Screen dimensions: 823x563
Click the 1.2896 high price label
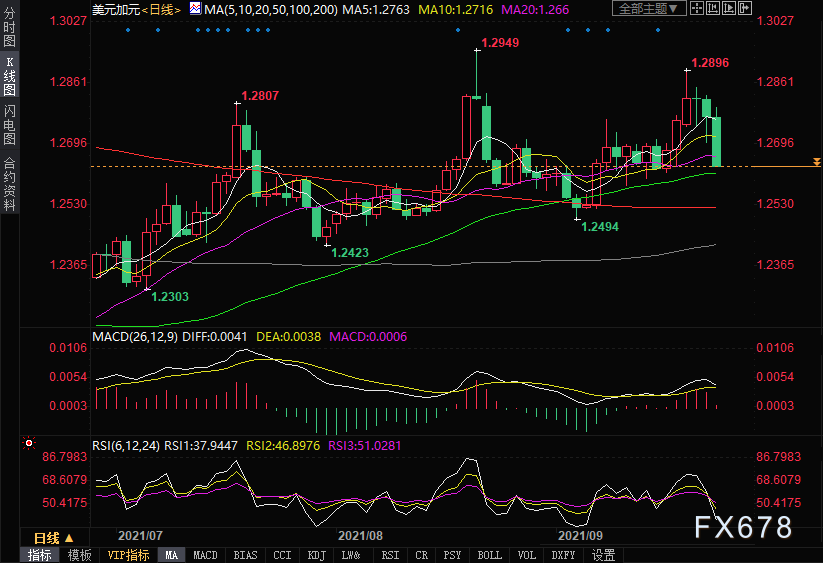[710, 63]
